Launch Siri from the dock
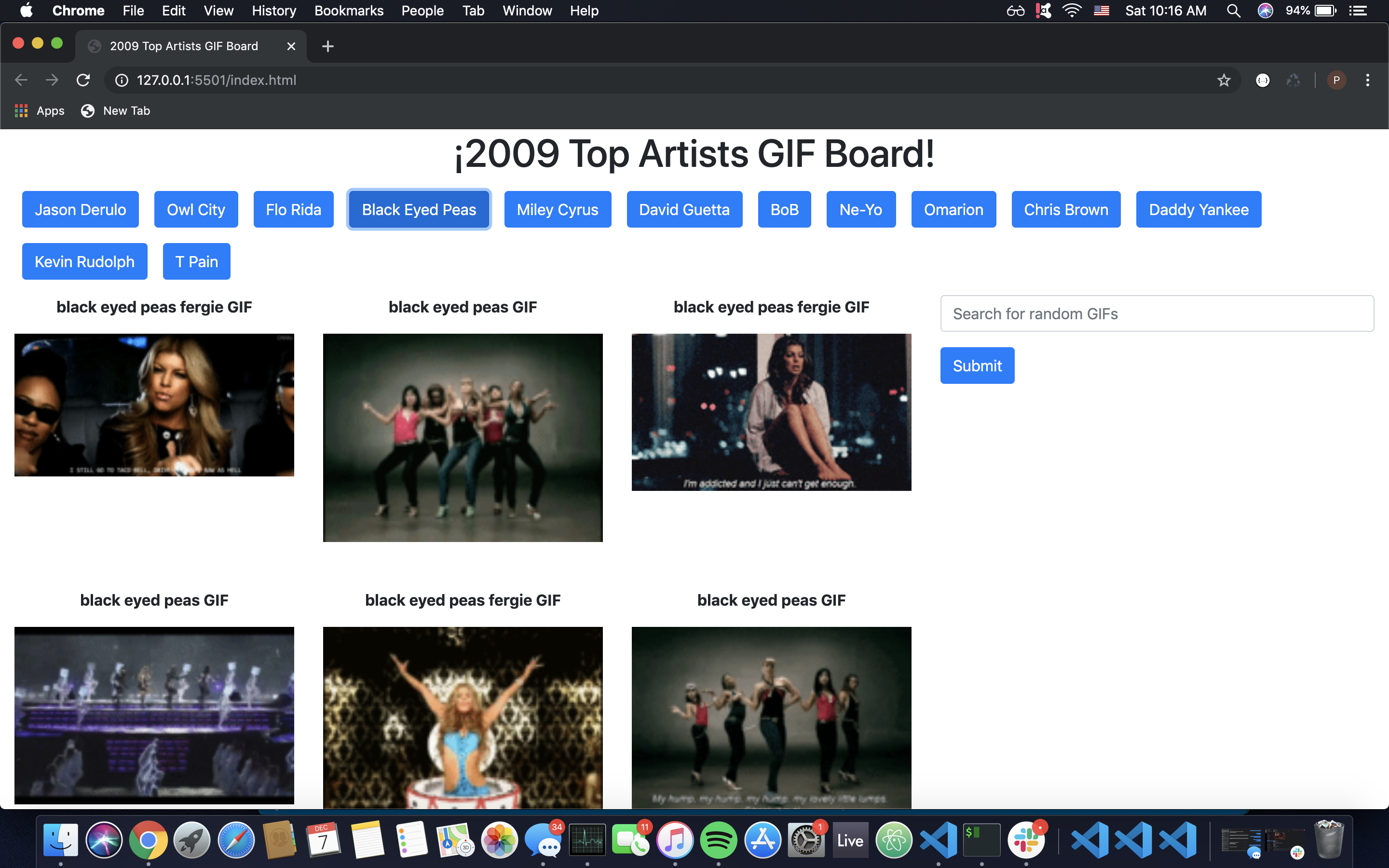Screen dimensions: 1389x868 pyautogui.click(x=105, y=841)
